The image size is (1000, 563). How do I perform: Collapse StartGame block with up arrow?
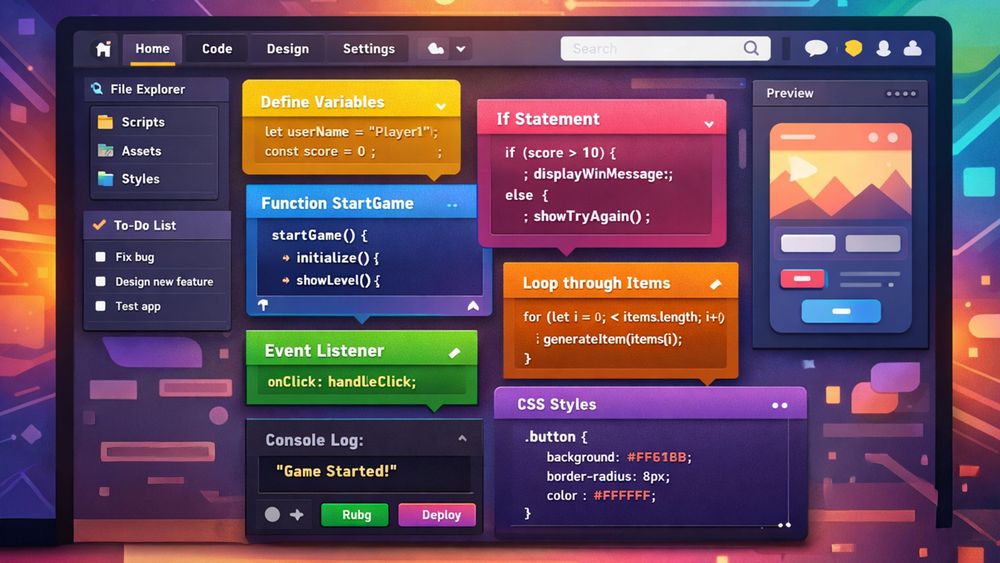[473, 306]
